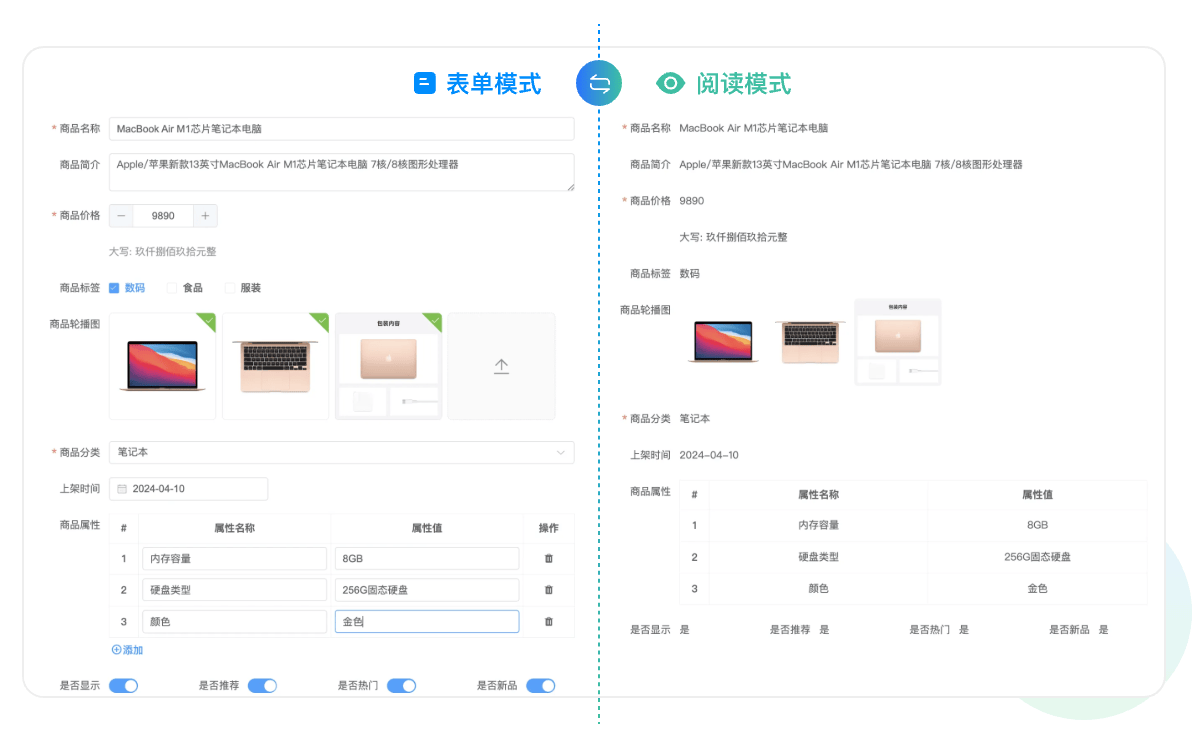Screen dimensions: 1196x740
Task: Click the calendar icon in the 上架时间 field
Action: tap(122, 489)
